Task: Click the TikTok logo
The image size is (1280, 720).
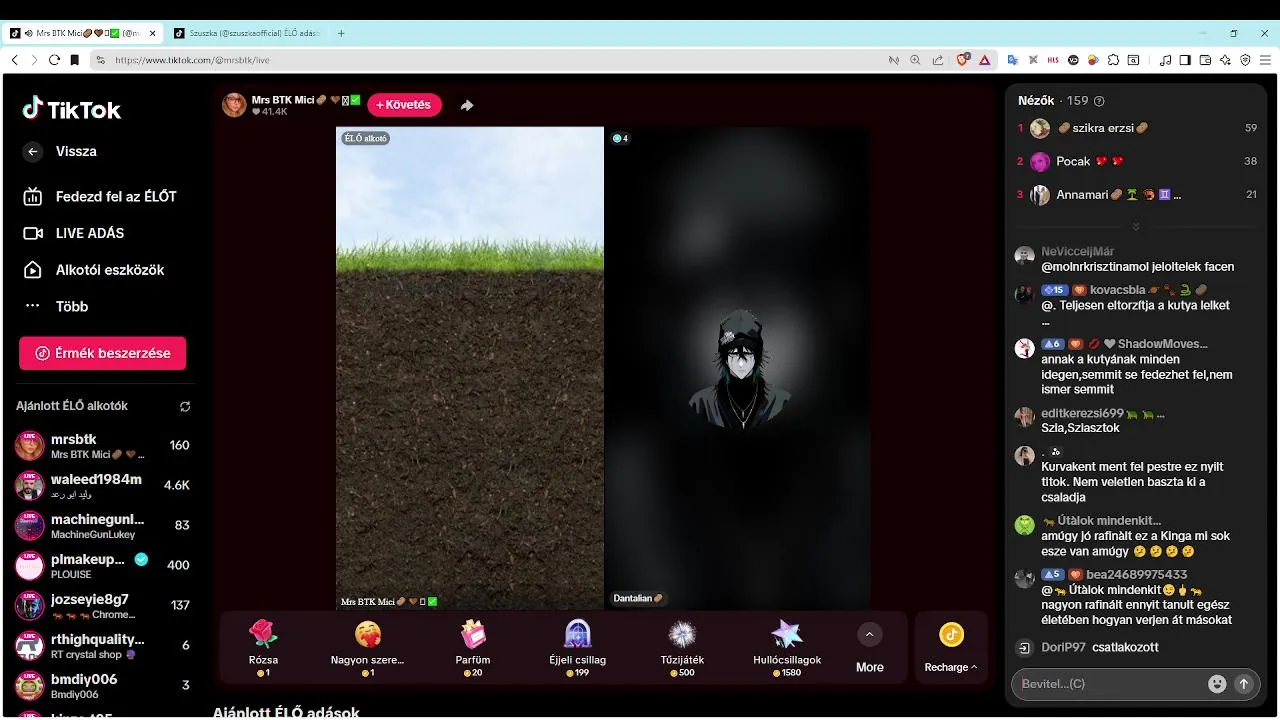Action: (72, 109)
